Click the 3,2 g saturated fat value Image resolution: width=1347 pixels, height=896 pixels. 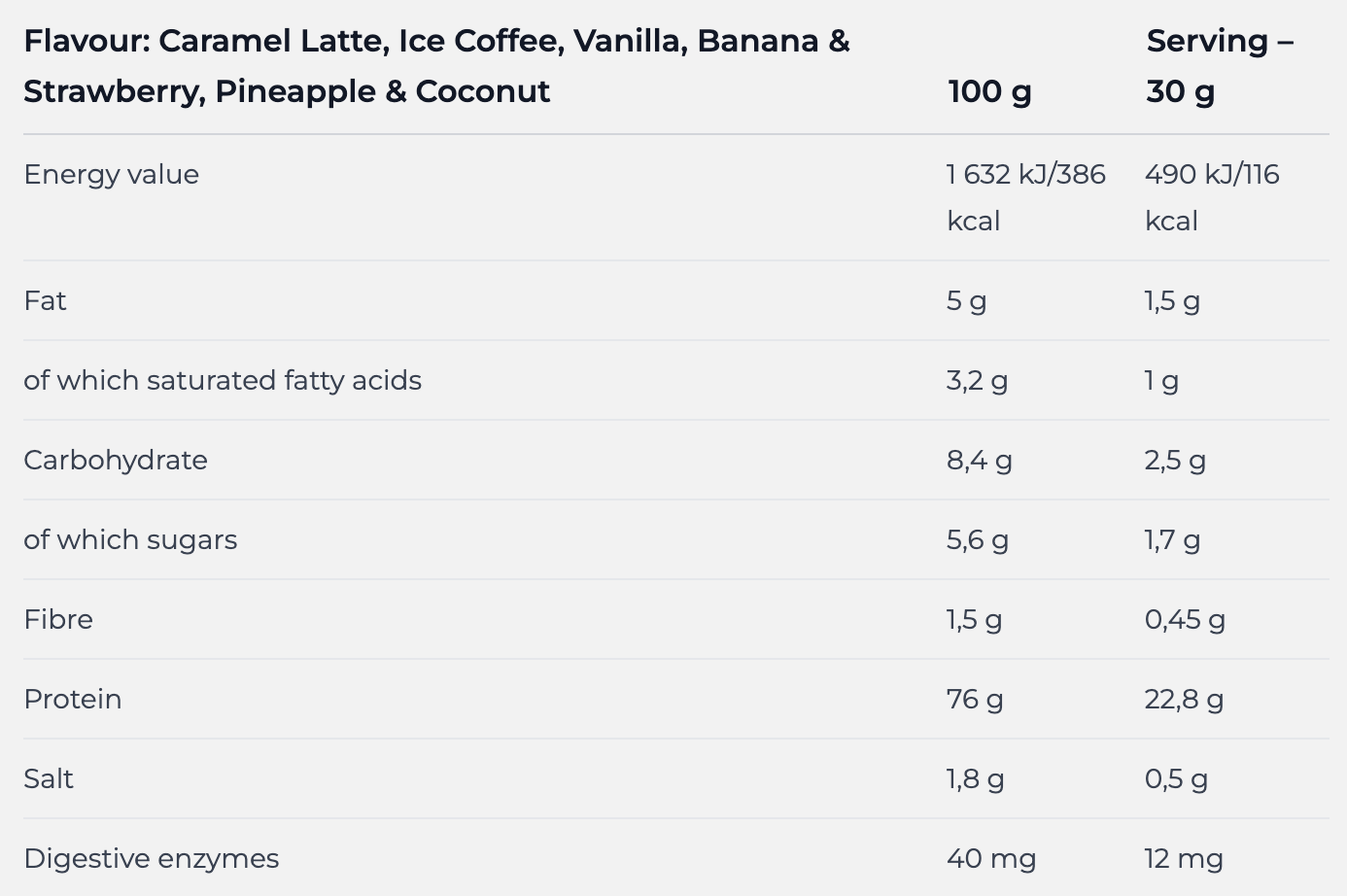(x=977, y=381)
